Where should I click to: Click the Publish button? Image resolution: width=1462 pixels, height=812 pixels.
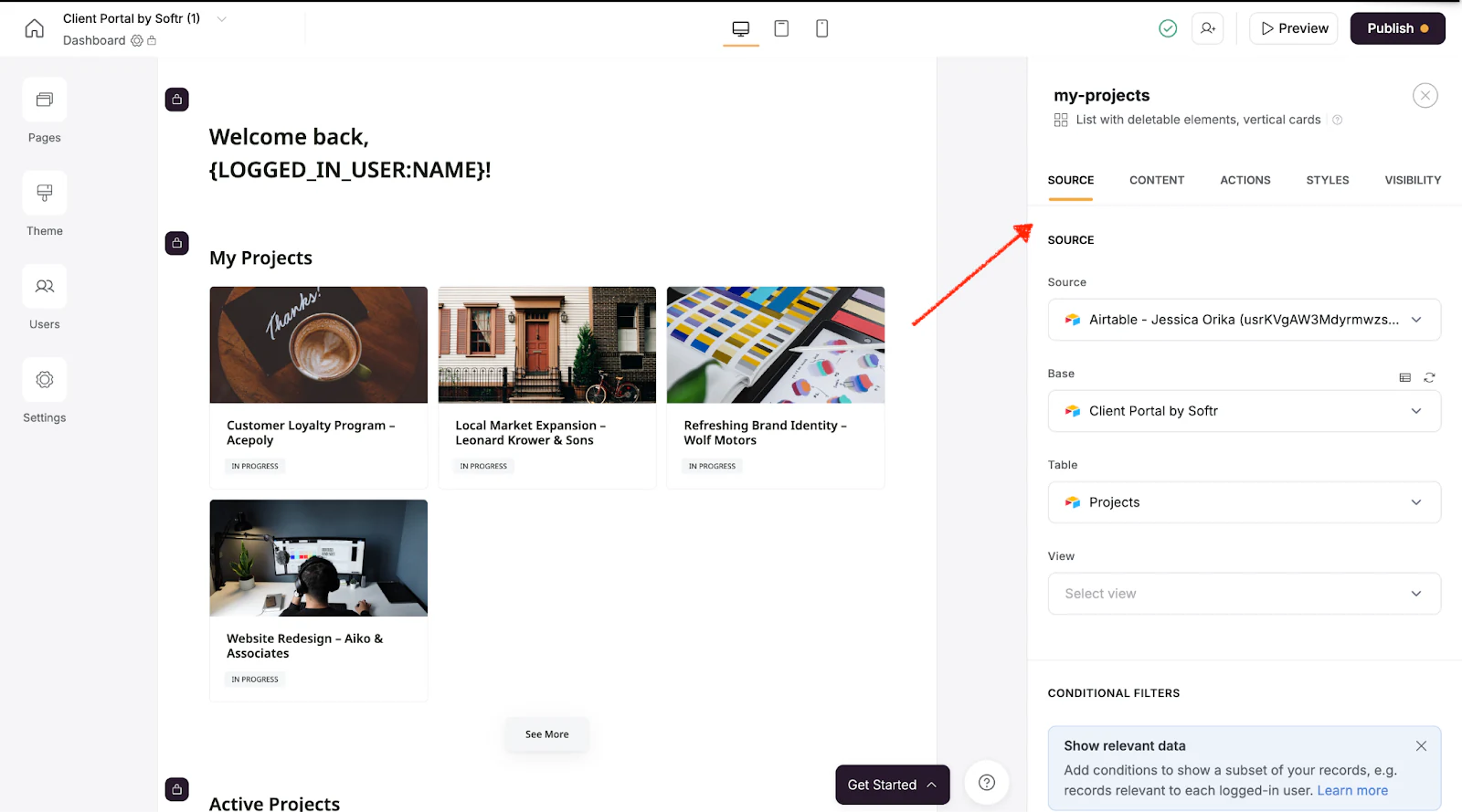pyautogui.click(x=1398, y=28)
